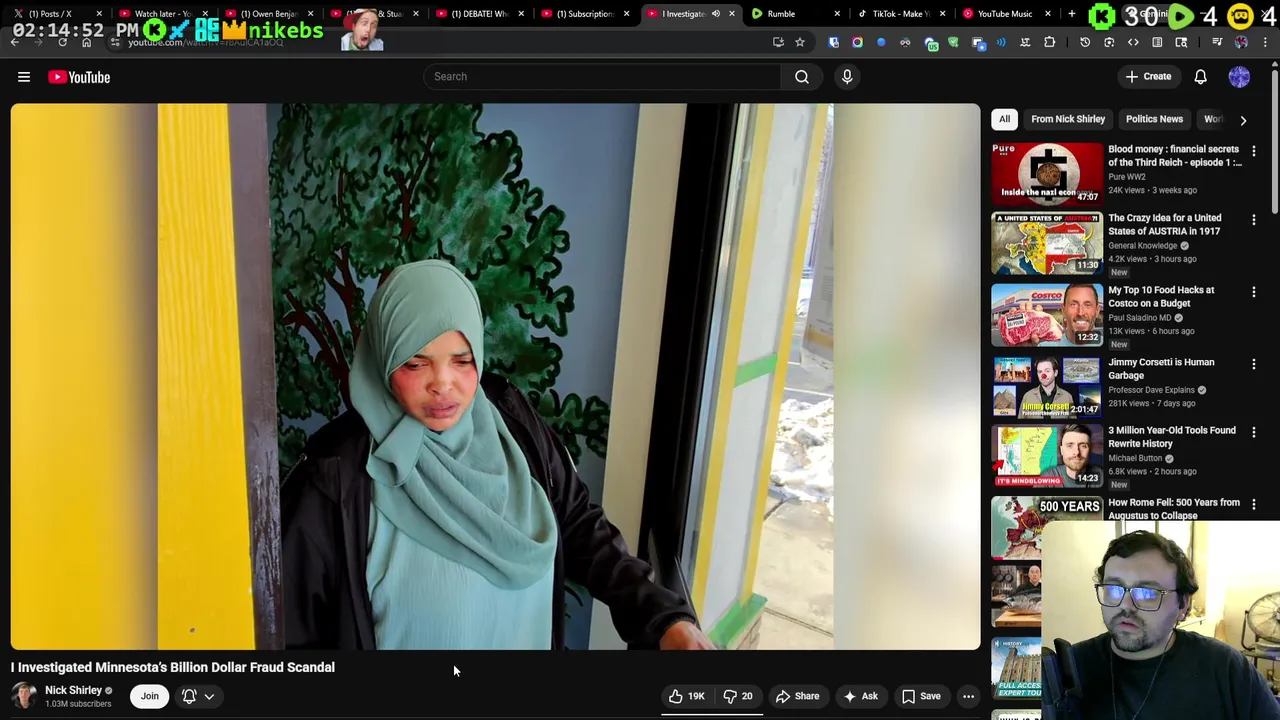This screenshot has height=720, width=1280.
Task: Open options for Jimmy Corsetti video
Action: pos(1254,364)
